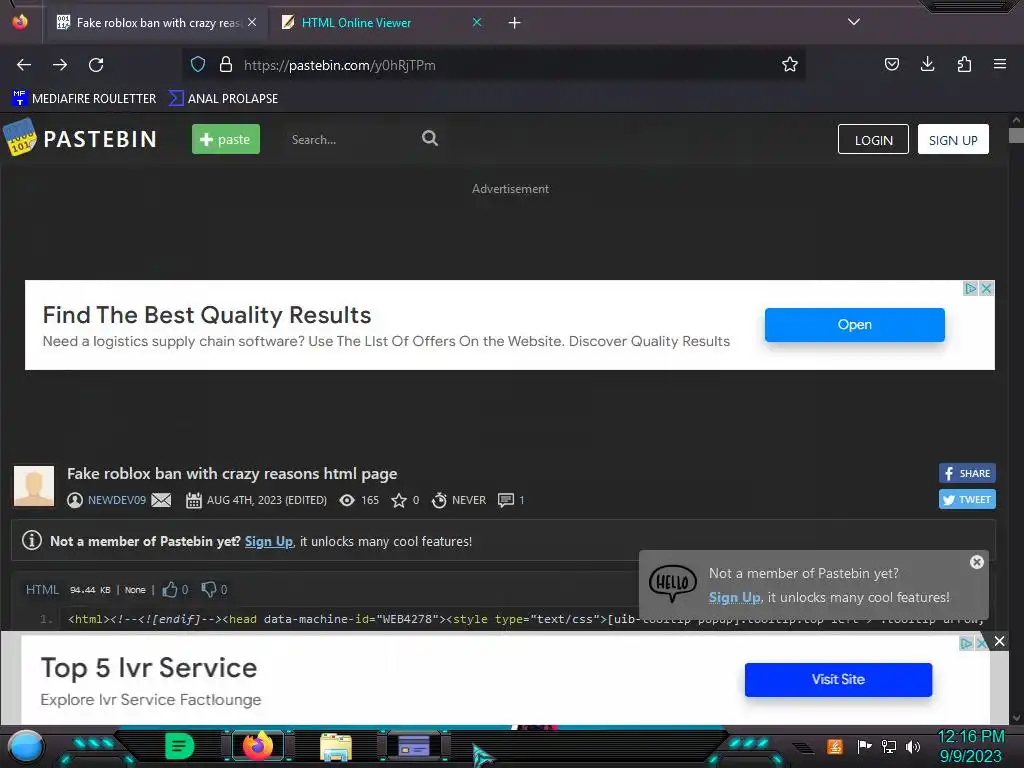
Task: Open the volume control in system tray
Action: 912,746
